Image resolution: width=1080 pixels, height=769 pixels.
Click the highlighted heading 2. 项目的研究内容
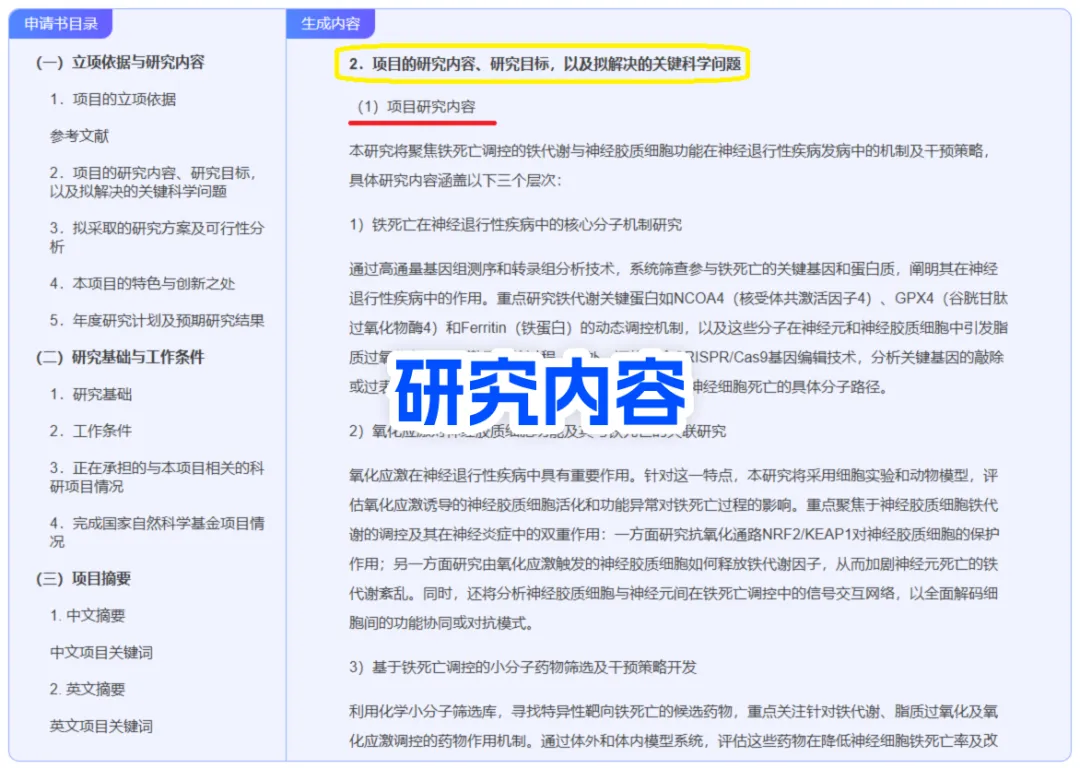pyautogui.click(x=543, y=64)
